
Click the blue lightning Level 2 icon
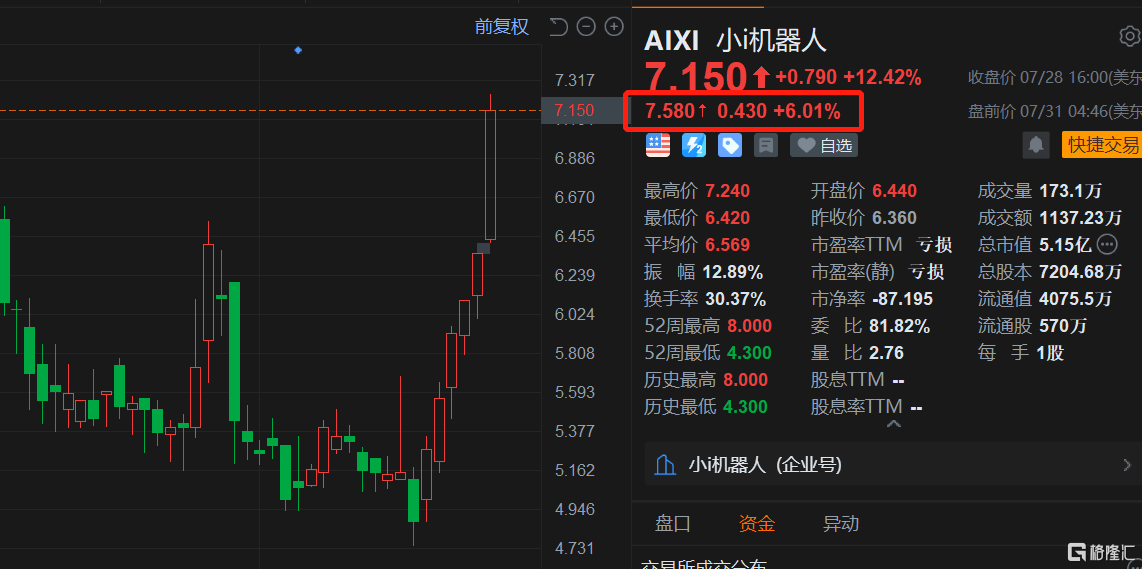pyautogui.click(x=693, y=146)
